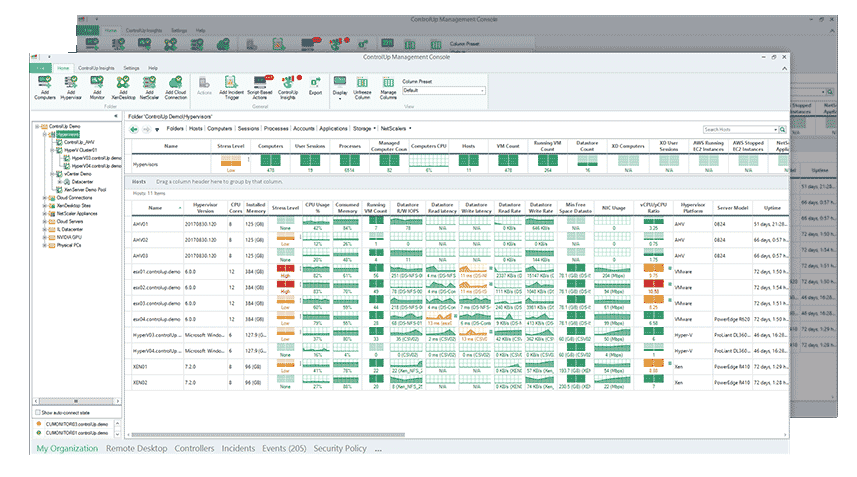Open the Events (205) bottom tab

(284, 448)
